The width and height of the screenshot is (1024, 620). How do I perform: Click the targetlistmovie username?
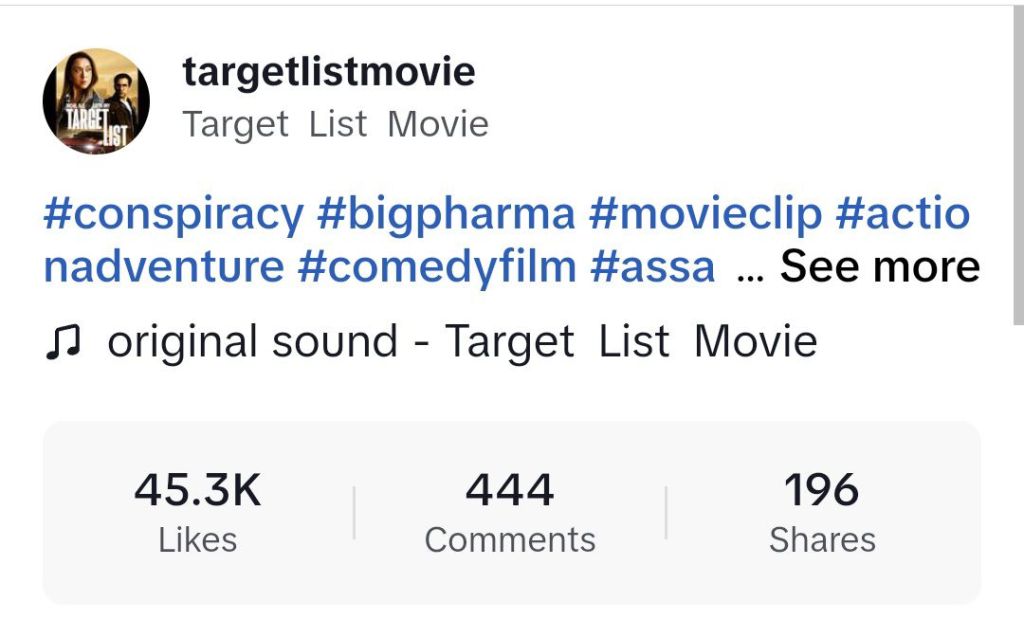point(329,72)
